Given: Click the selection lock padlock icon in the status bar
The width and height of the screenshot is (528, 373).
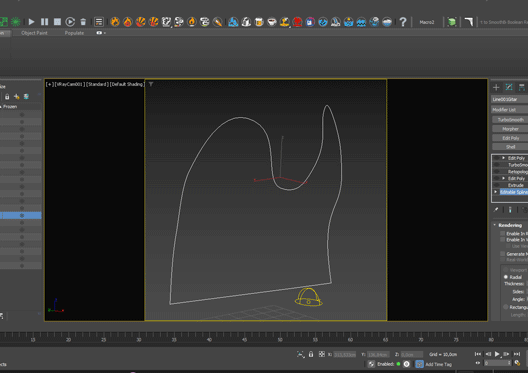Looking at the screenshot, I should point(311,354).
